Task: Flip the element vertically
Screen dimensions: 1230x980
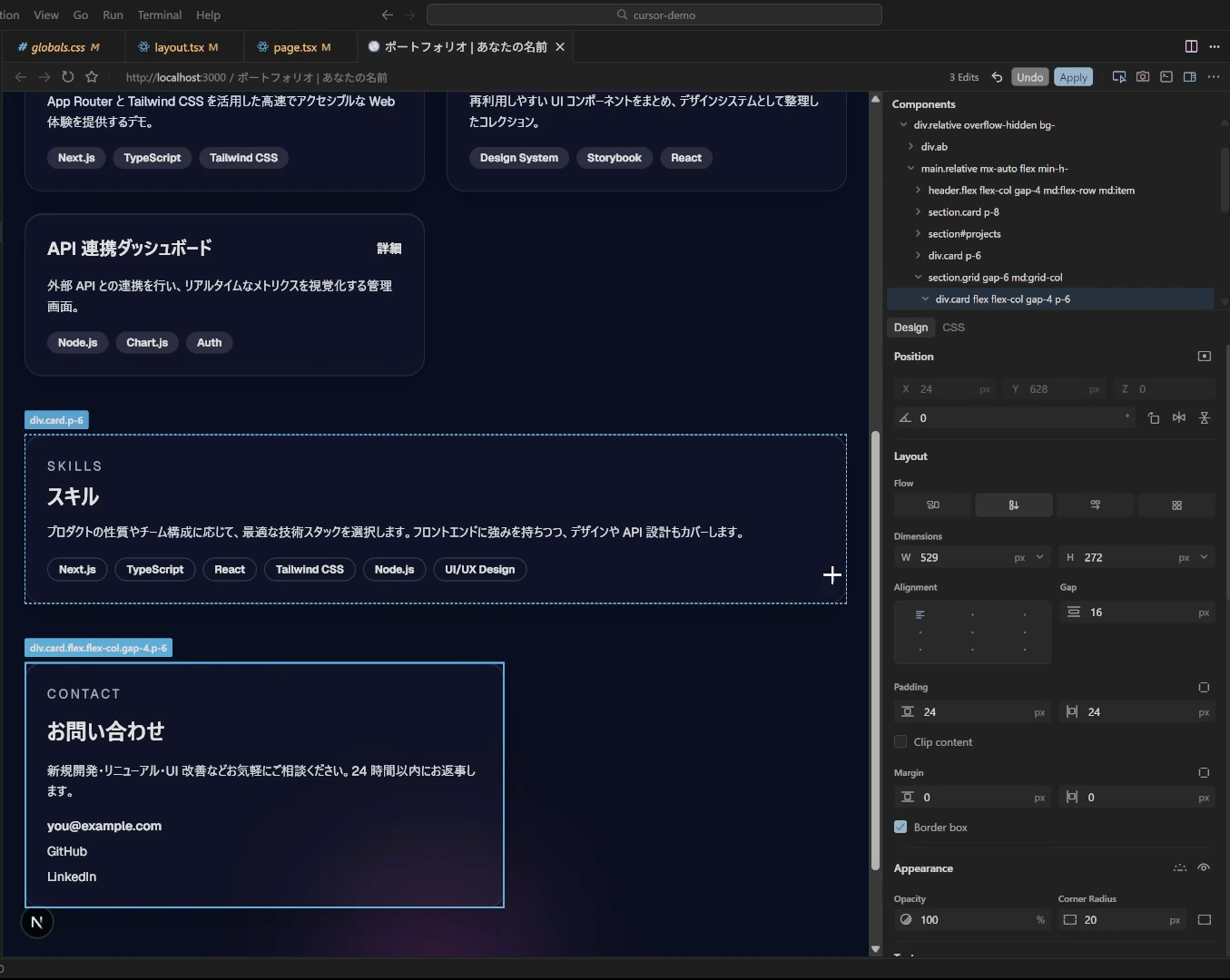Action: coord(1204,418)
